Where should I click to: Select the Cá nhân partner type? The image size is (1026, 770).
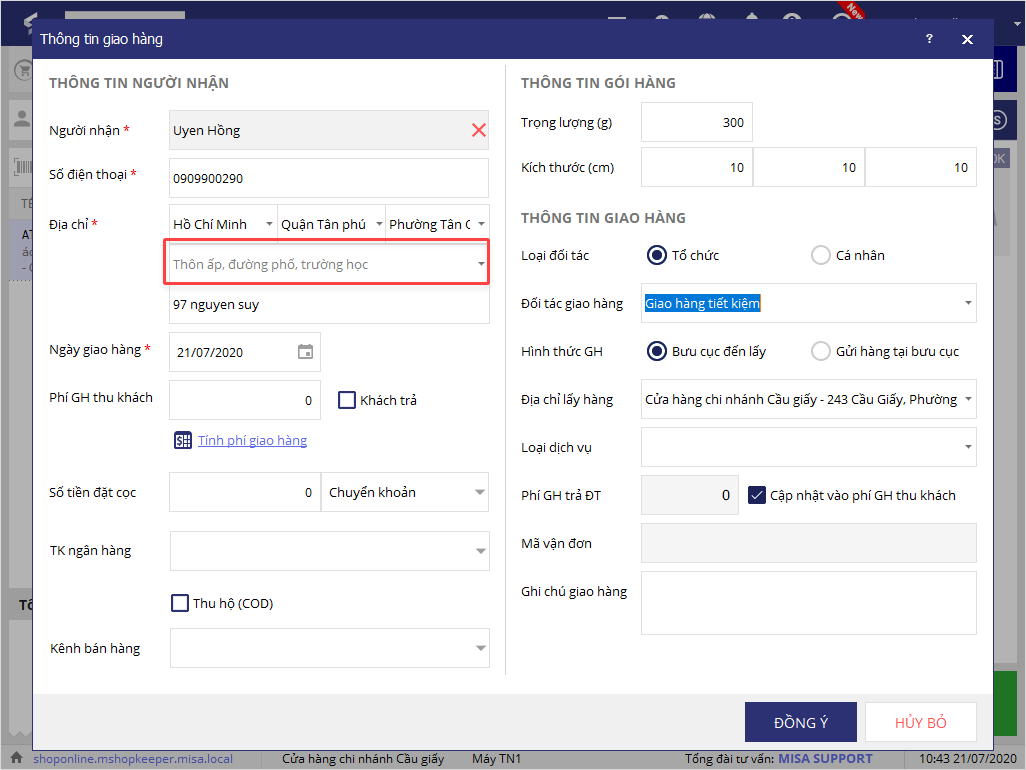[x=820, y=255]
